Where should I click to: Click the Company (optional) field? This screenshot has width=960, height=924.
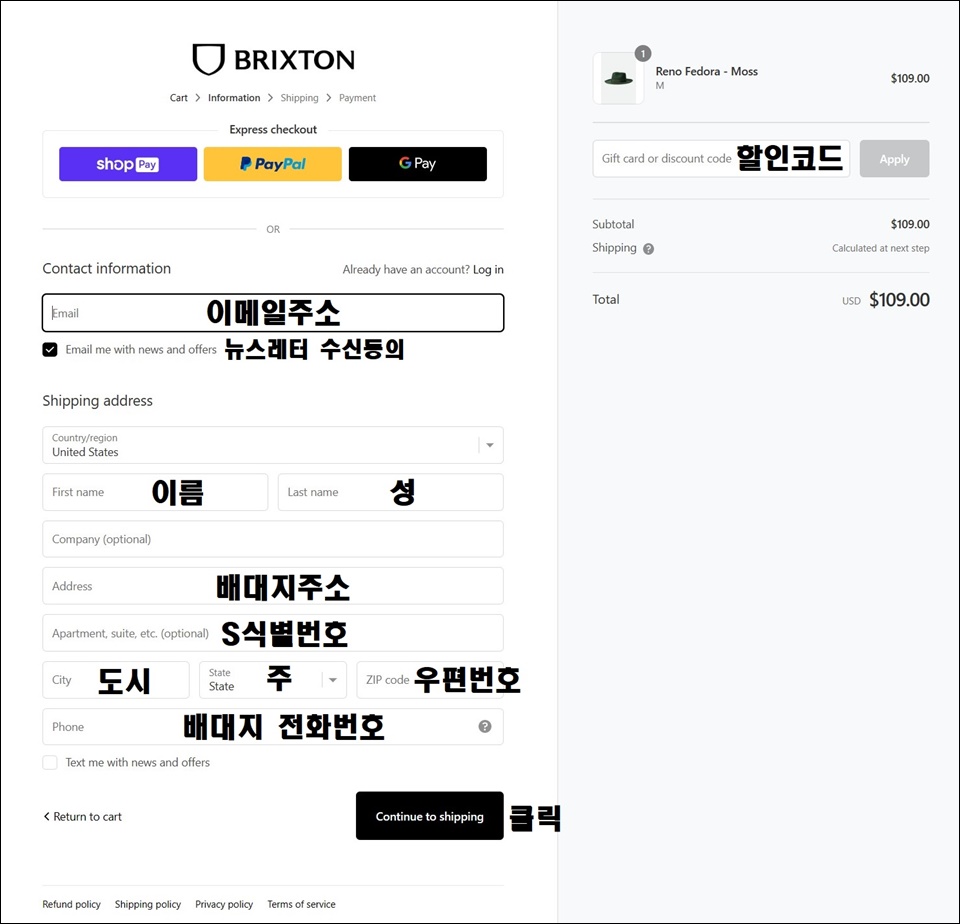(x=273, y=539)
